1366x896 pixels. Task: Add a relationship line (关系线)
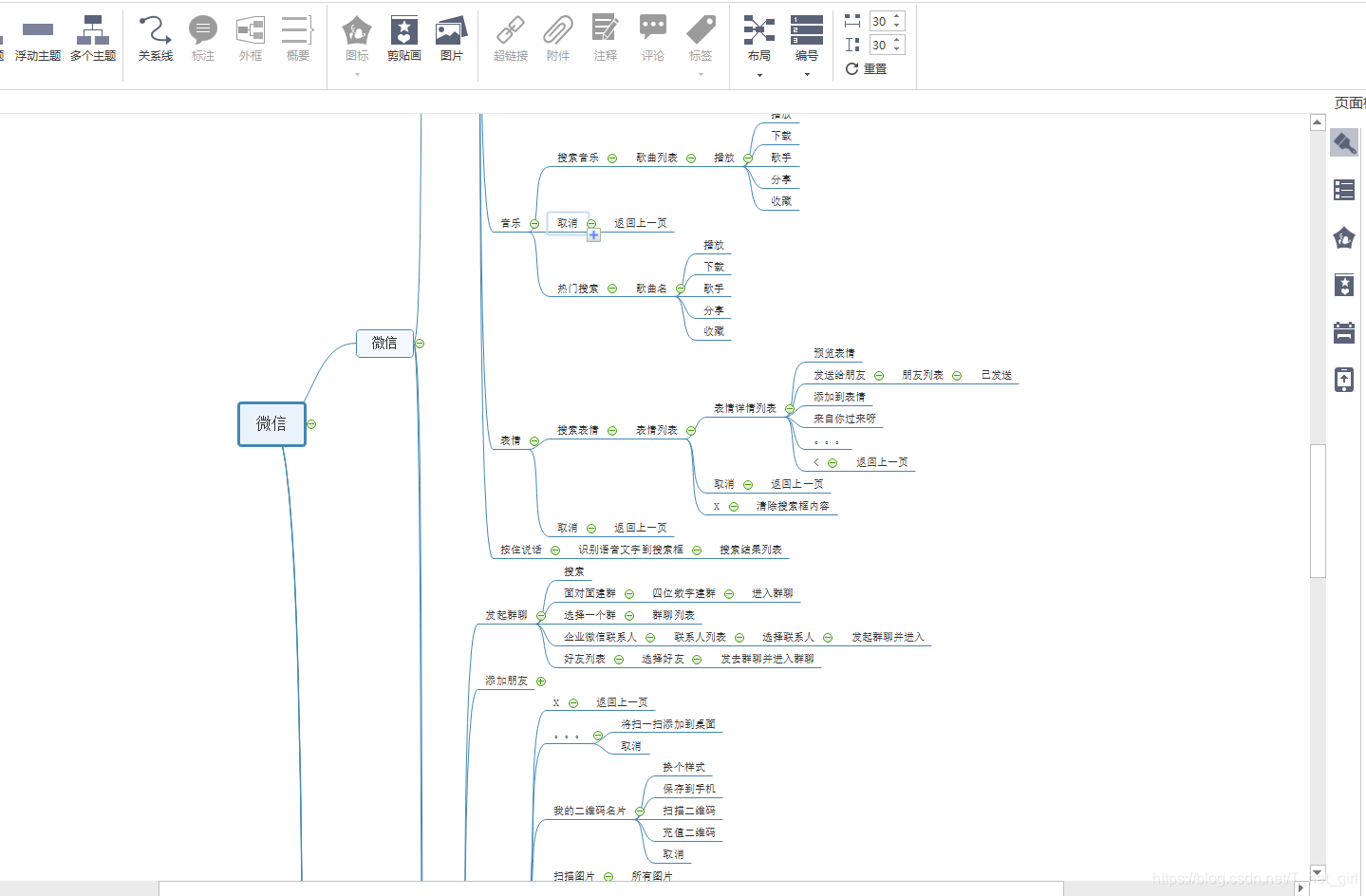point(156,39)
